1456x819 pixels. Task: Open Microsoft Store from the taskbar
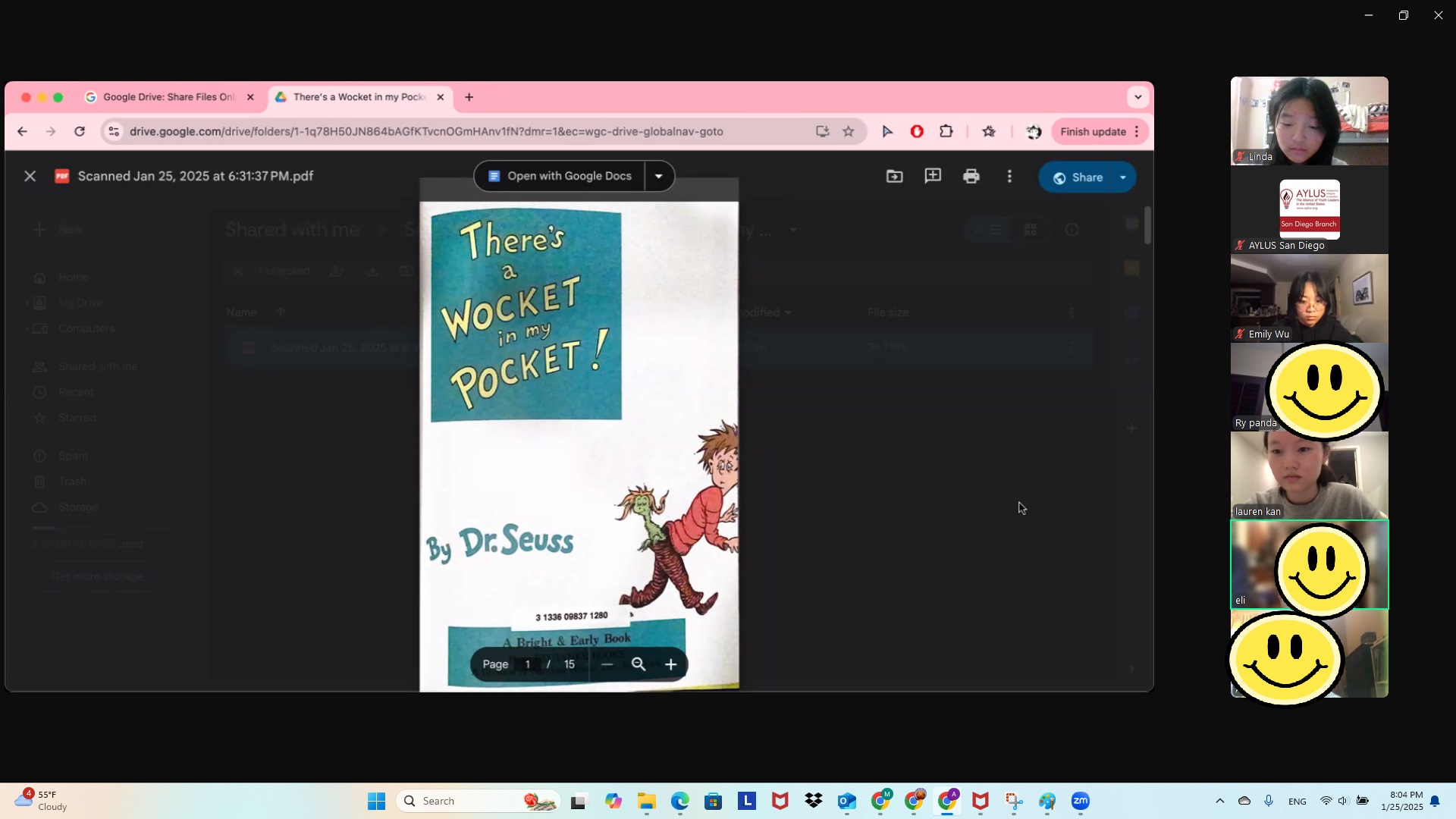pos(713,801)
